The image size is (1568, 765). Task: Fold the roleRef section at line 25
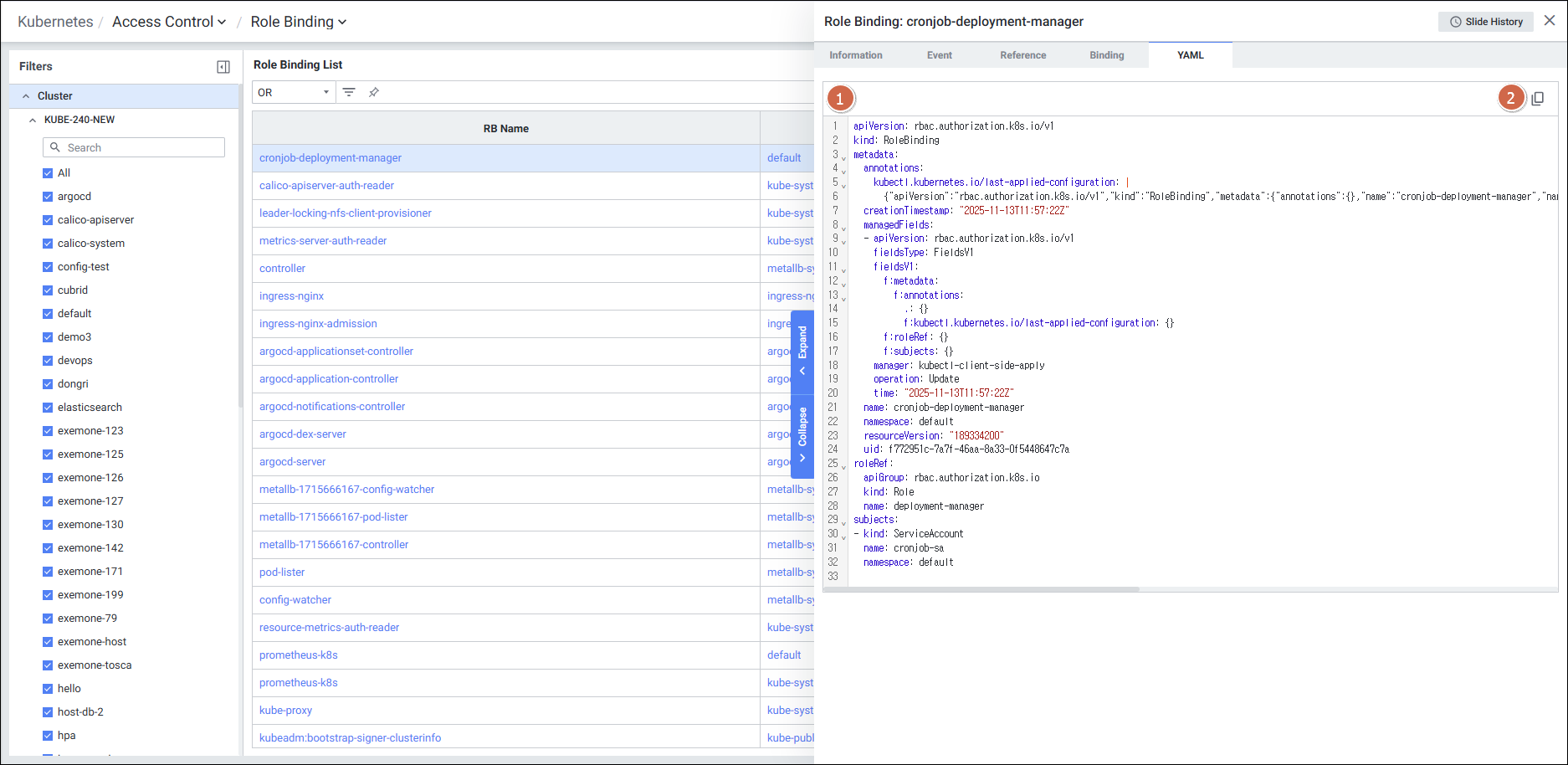(843, 465)
